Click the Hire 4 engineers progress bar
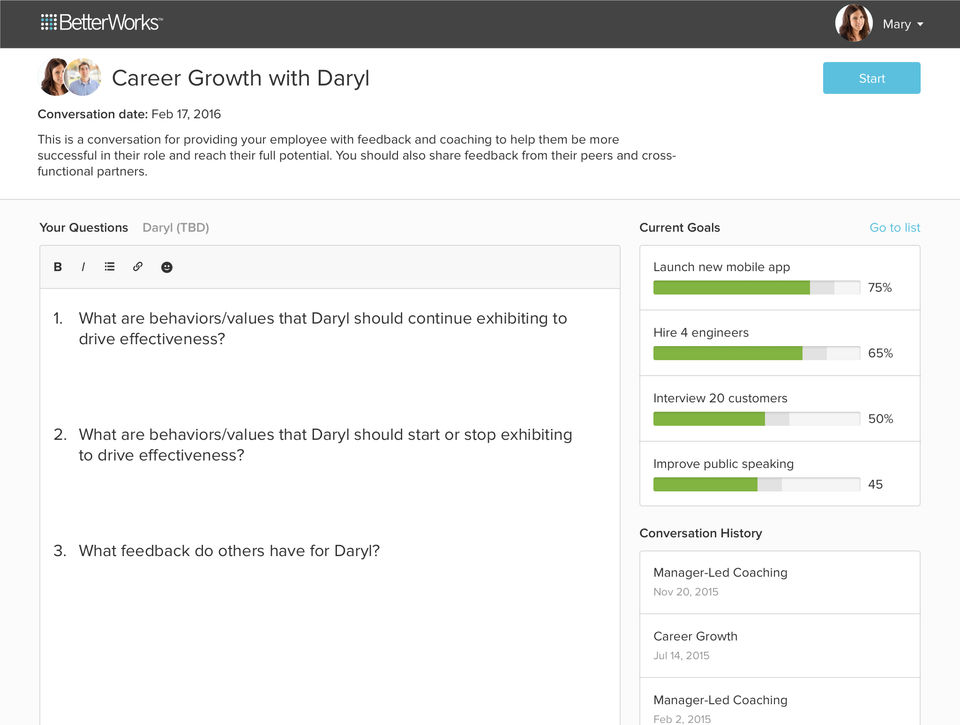 point(756,353)
